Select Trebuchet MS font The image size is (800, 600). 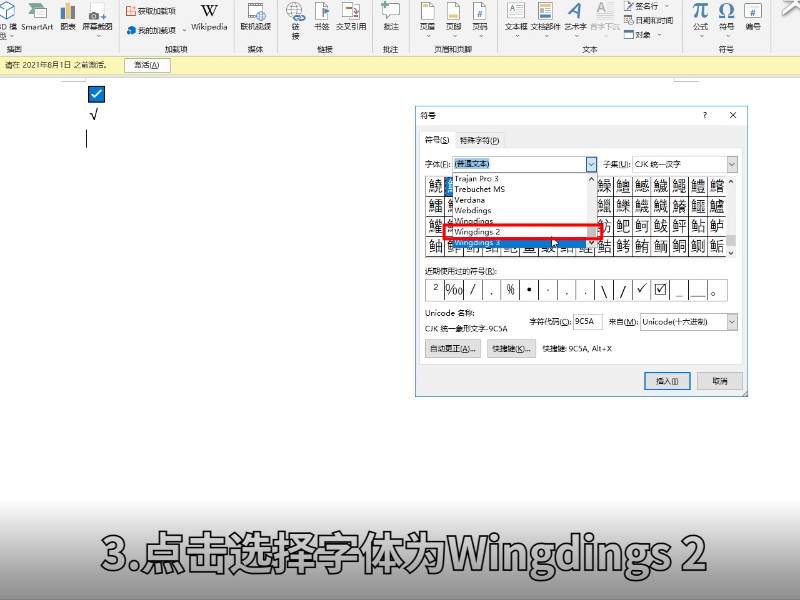(519, 189)
